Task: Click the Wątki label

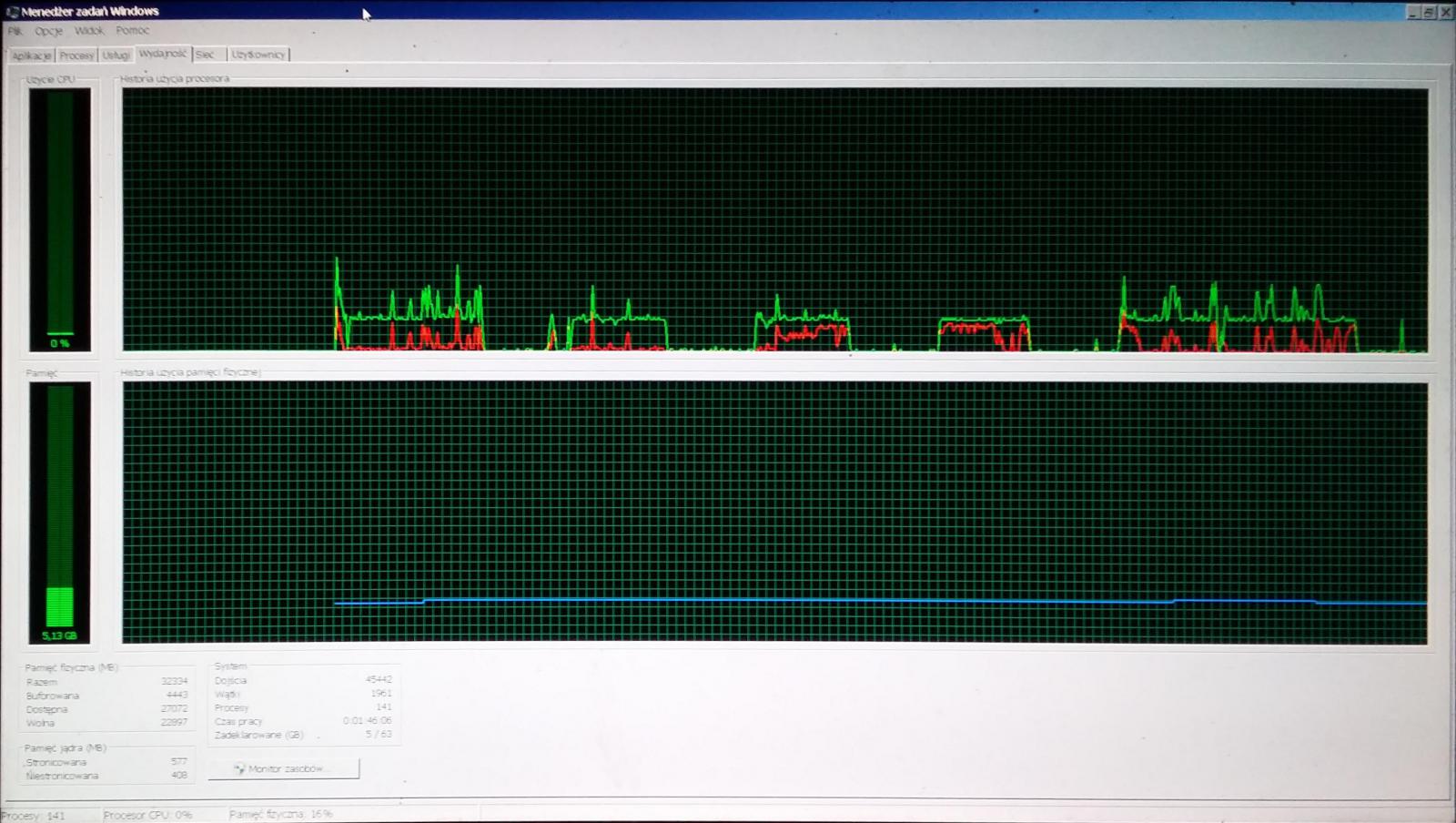Action: coord(227,695)
